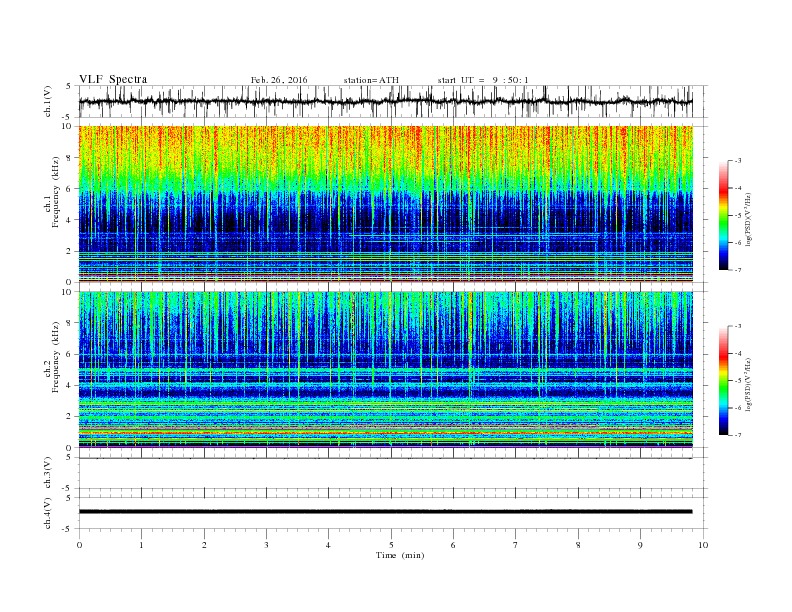Viewport: 792px width, 612px height.
Task: Click the "-3" label on ch.1 colorbar
Action: click(x=738, y=161)
